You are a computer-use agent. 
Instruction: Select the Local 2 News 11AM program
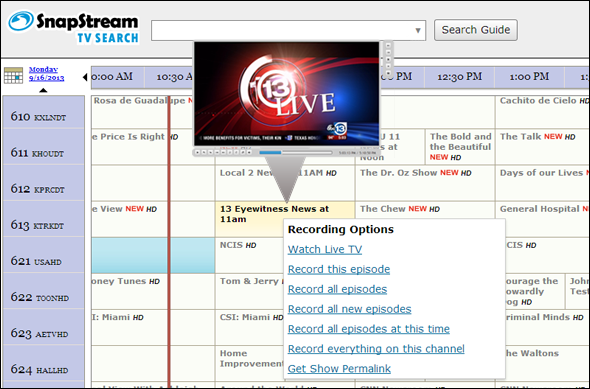pos(285,183)
